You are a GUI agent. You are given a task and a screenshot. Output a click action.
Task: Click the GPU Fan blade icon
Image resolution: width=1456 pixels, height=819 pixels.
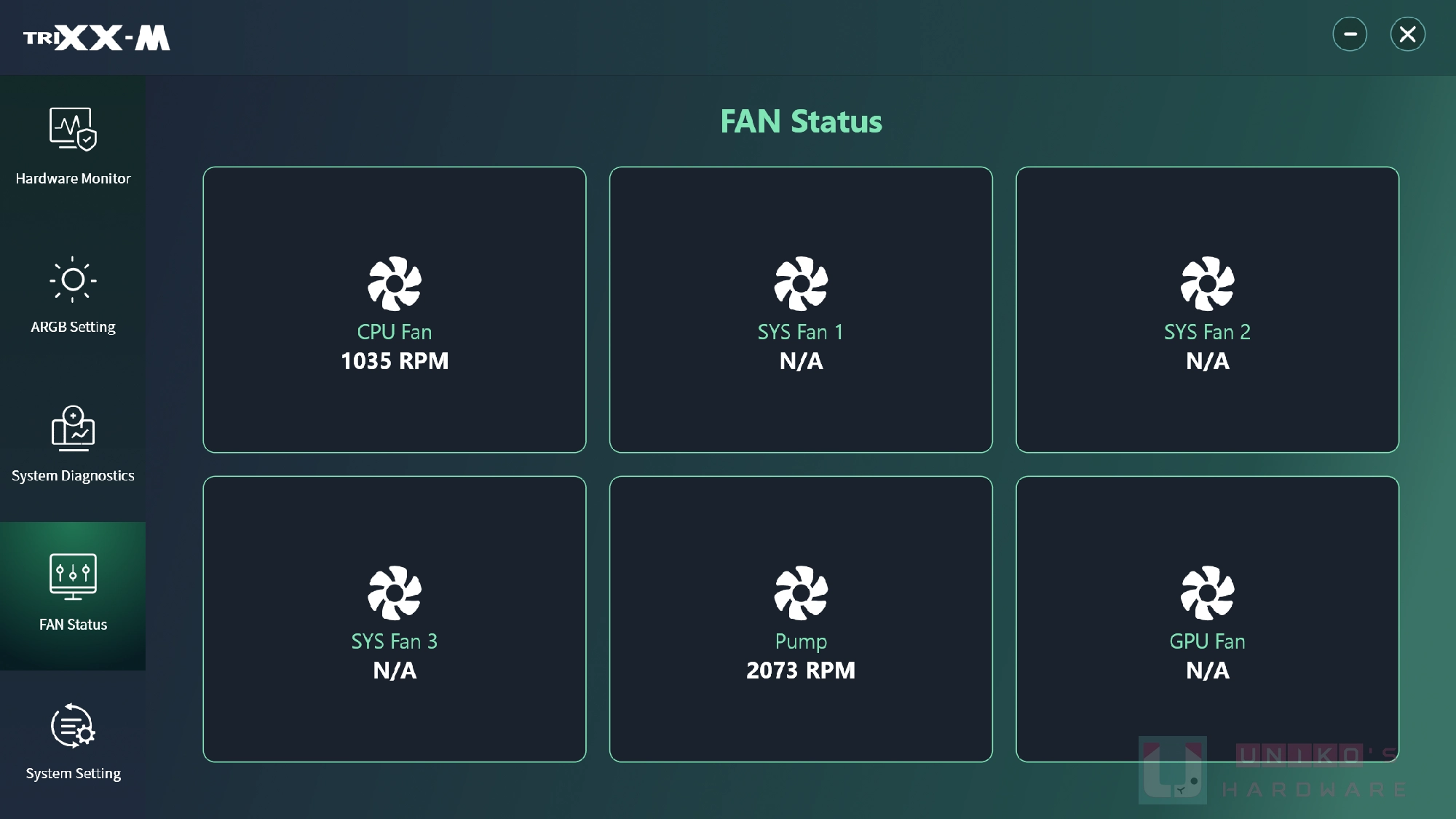(1207, 593)
